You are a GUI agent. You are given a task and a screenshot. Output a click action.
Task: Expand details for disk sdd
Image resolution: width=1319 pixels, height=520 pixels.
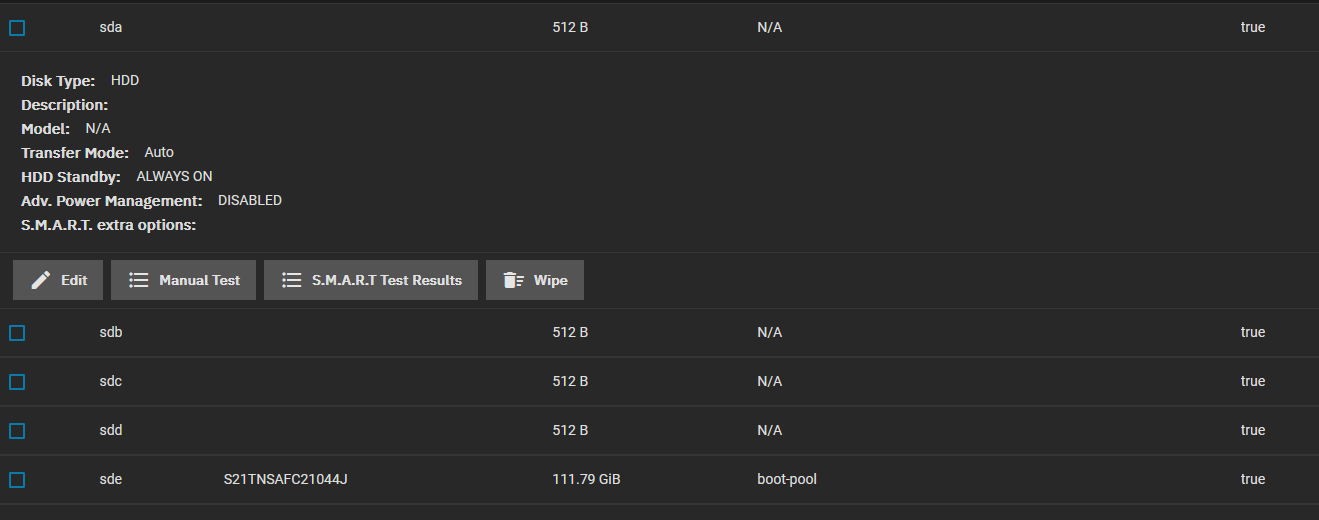tap(111, 430)
